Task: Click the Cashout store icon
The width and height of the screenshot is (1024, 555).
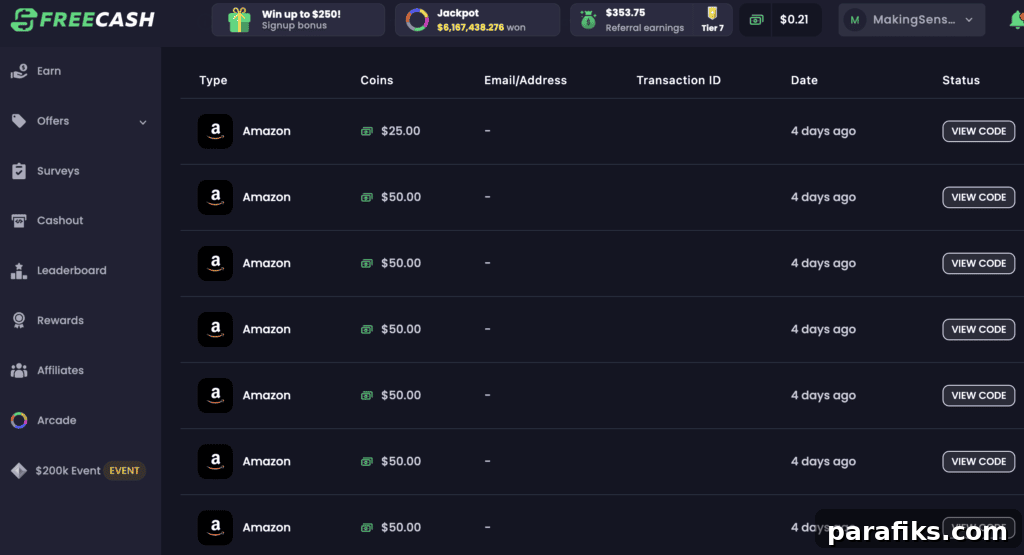Action: [19, 221]
